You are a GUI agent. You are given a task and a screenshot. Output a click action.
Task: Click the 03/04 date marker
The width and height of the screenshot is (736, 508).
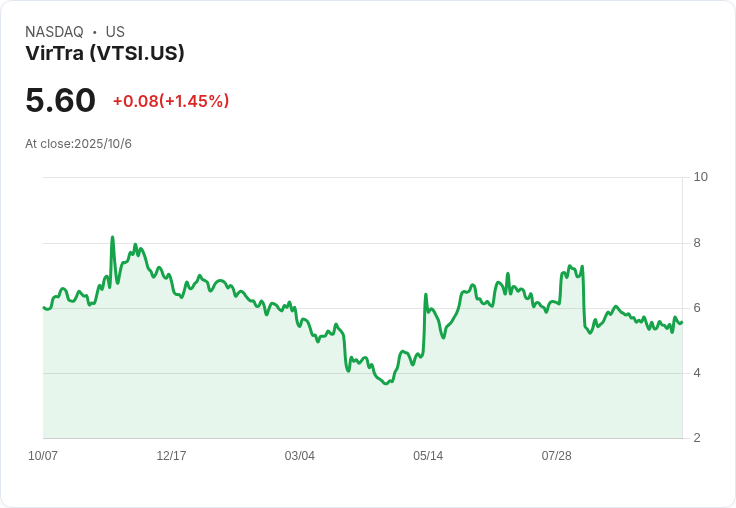(x=299, y=456)
